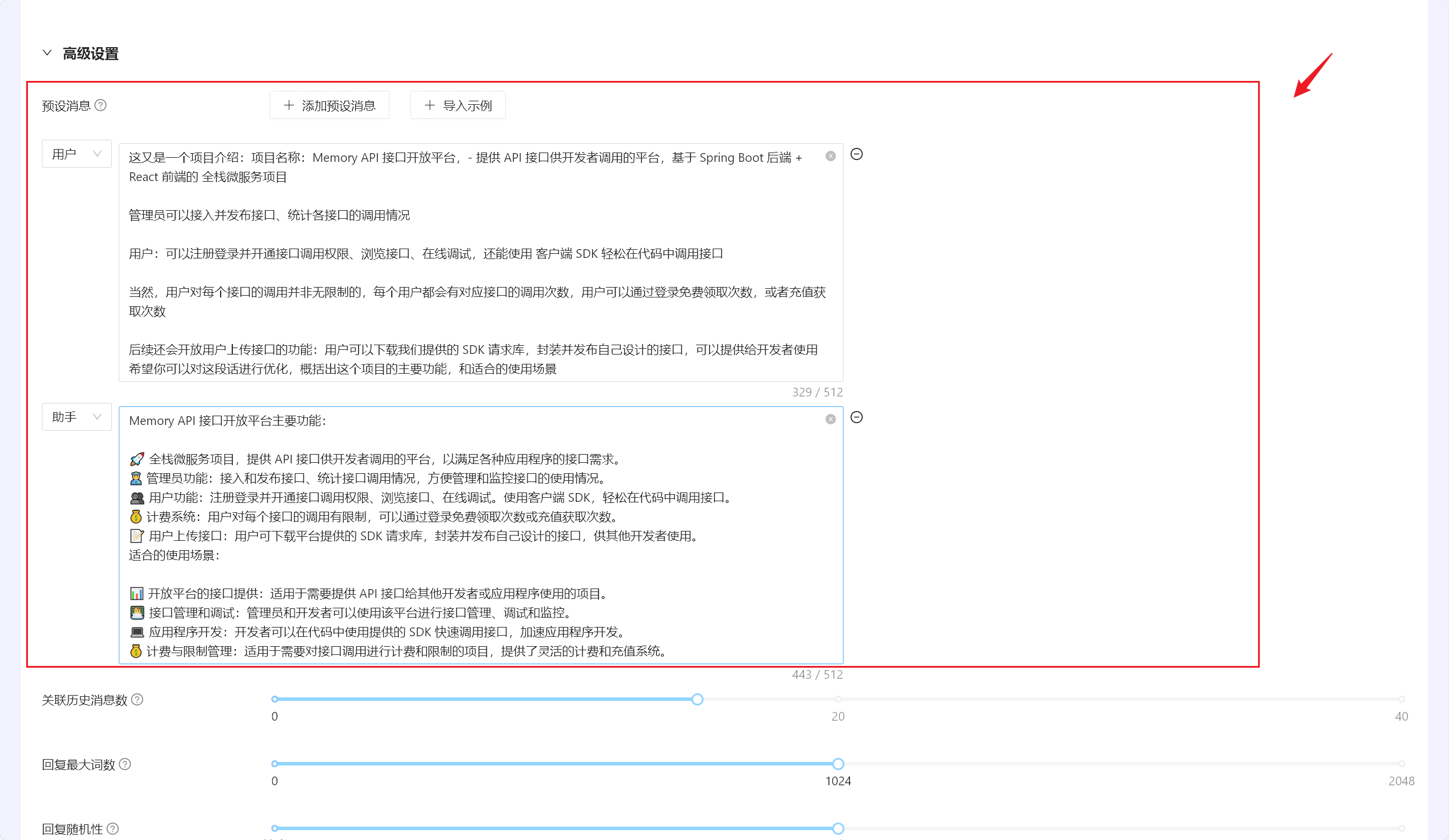The height and width of the screenshot is (840, 1449).
Task: Click the 329 / 512 character counter
Action: click(817, 392)
